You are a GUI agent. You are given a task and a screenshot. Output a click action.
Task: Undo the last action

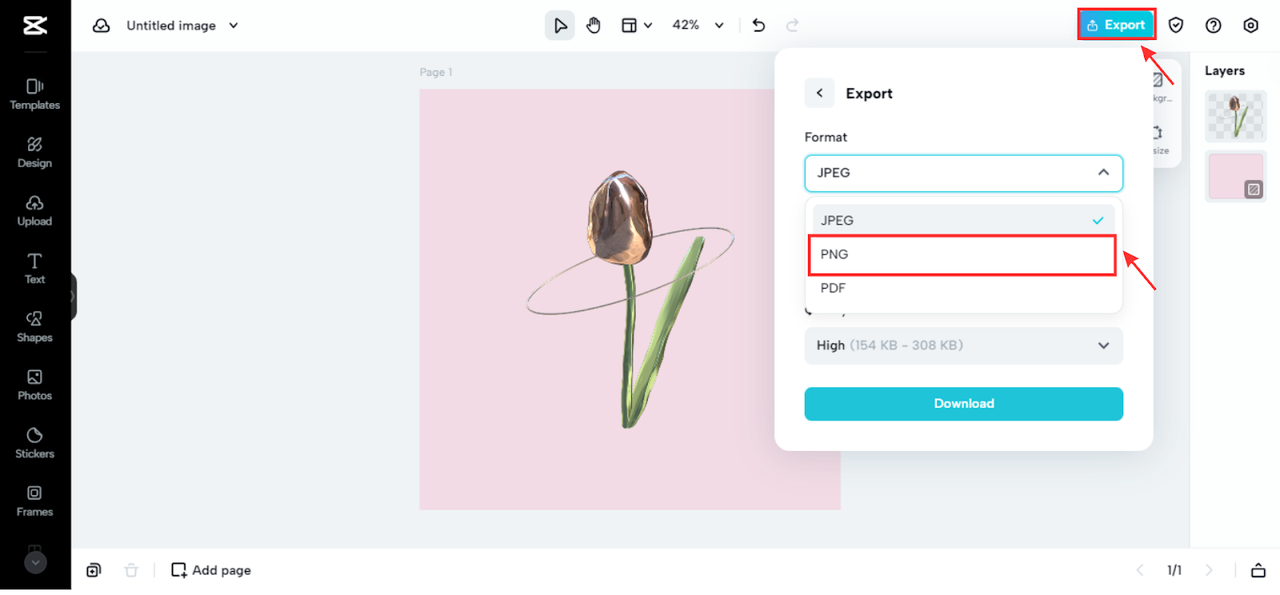tap(758, 26)
